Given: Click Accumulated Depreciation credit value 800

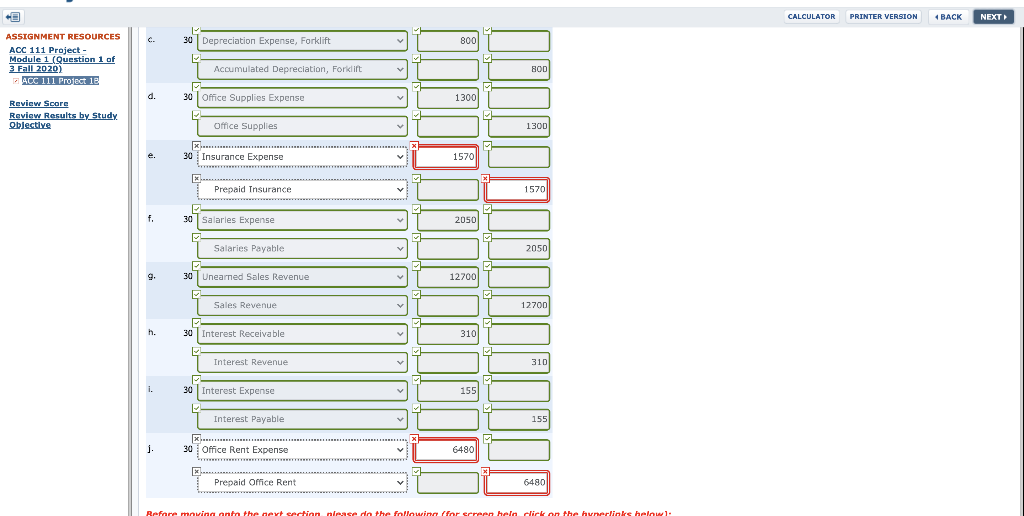Looking at the screenshot, I should coord(519,69).
